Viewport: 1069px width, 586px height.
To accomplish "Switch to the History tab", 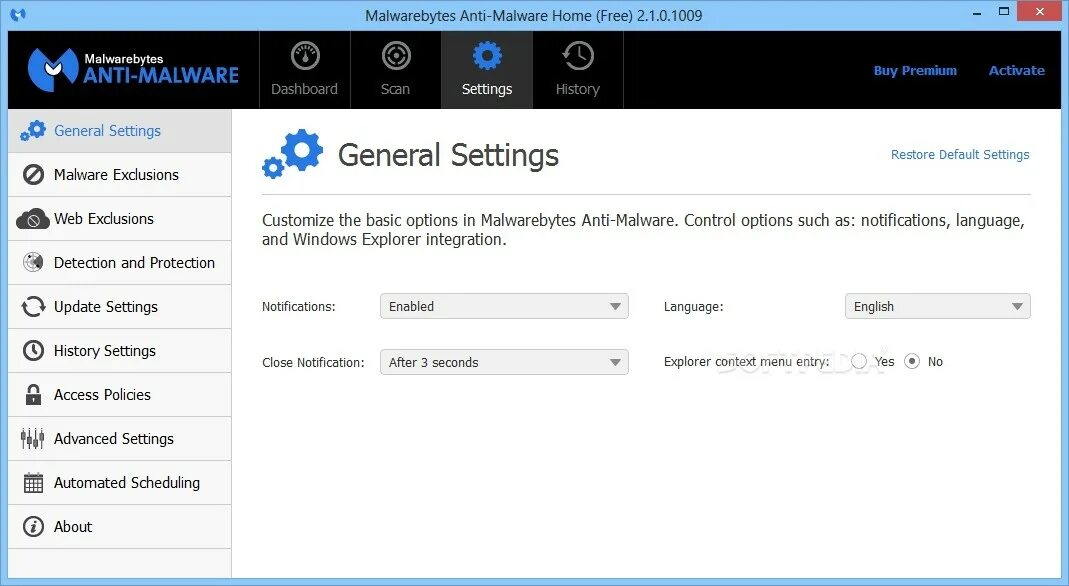I will click(x=578, y=70).
